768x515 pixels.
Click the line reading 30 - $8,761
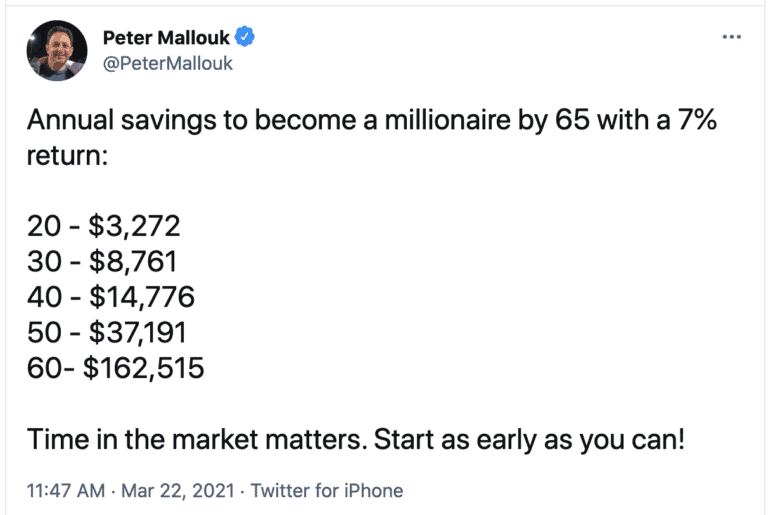tap(101, 262)
